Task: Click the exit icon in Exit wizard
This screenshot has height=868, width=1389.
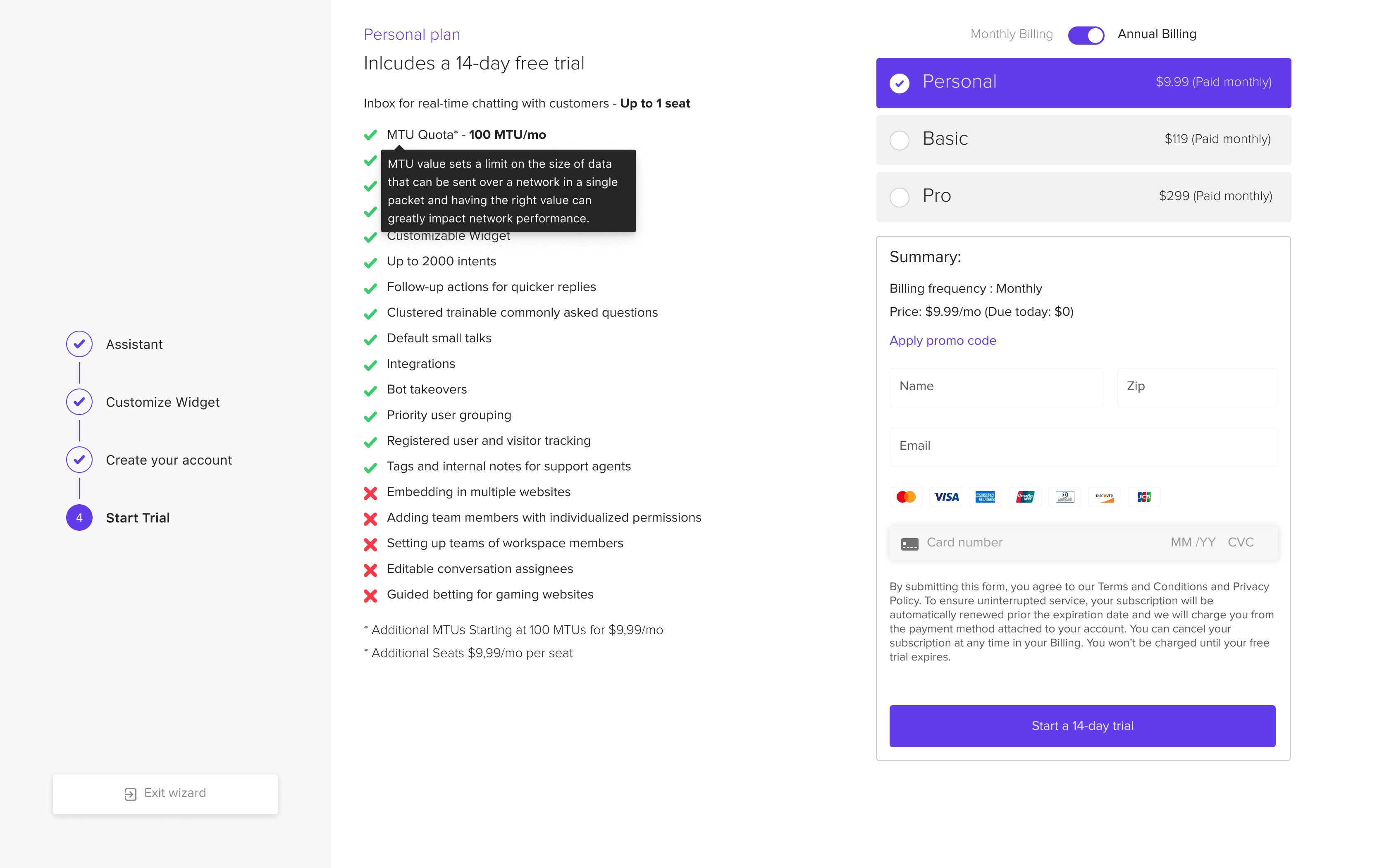Action: click(x=130, y=794)
